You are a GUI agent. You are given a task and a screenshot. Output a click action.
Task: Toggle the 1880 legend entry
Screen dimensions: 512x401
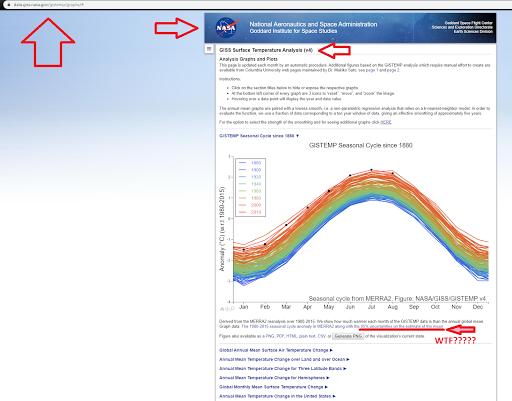[x=250, y=163]
